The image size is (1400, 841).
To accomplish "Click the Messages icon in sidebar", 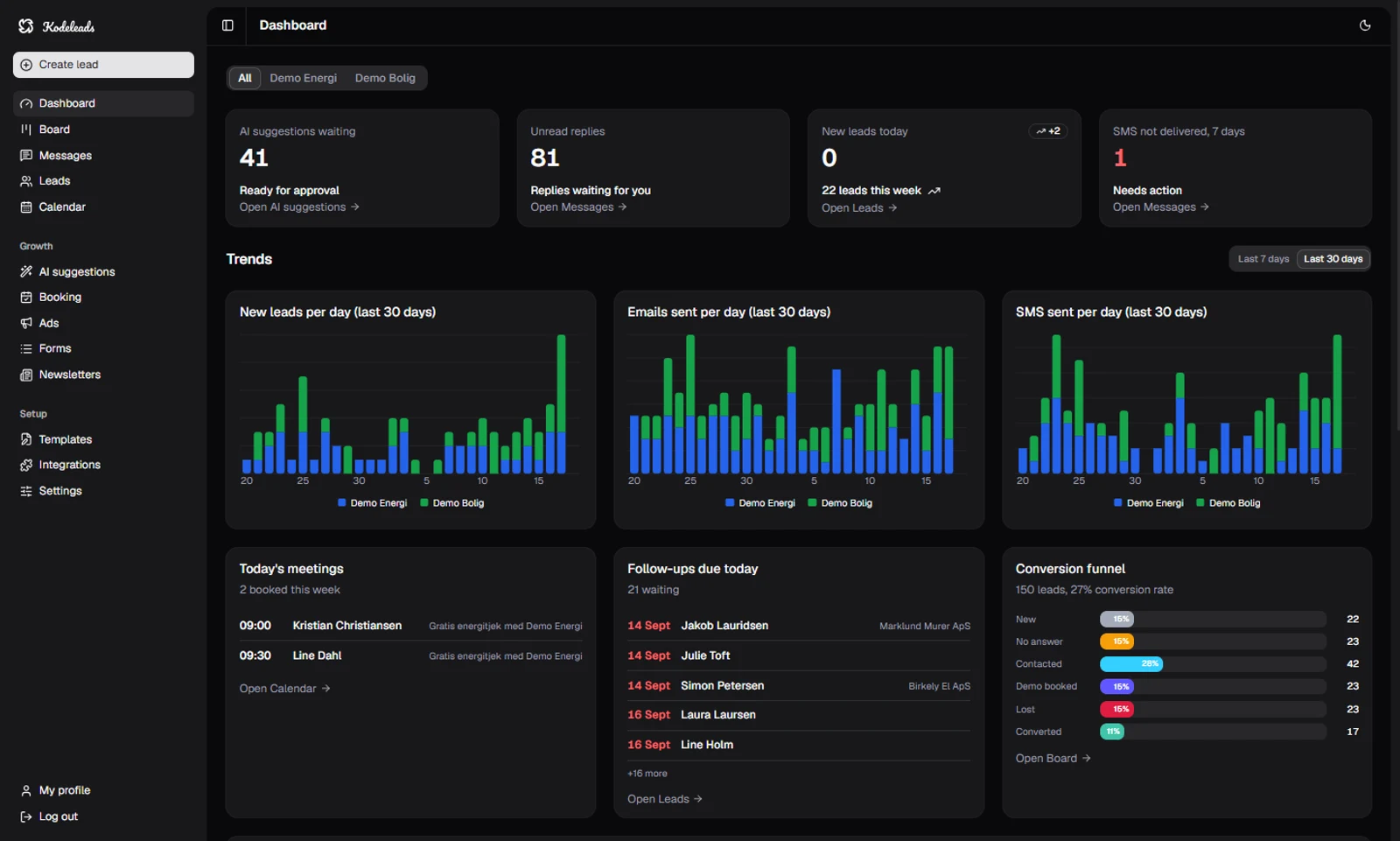I will tap(26, 156).
